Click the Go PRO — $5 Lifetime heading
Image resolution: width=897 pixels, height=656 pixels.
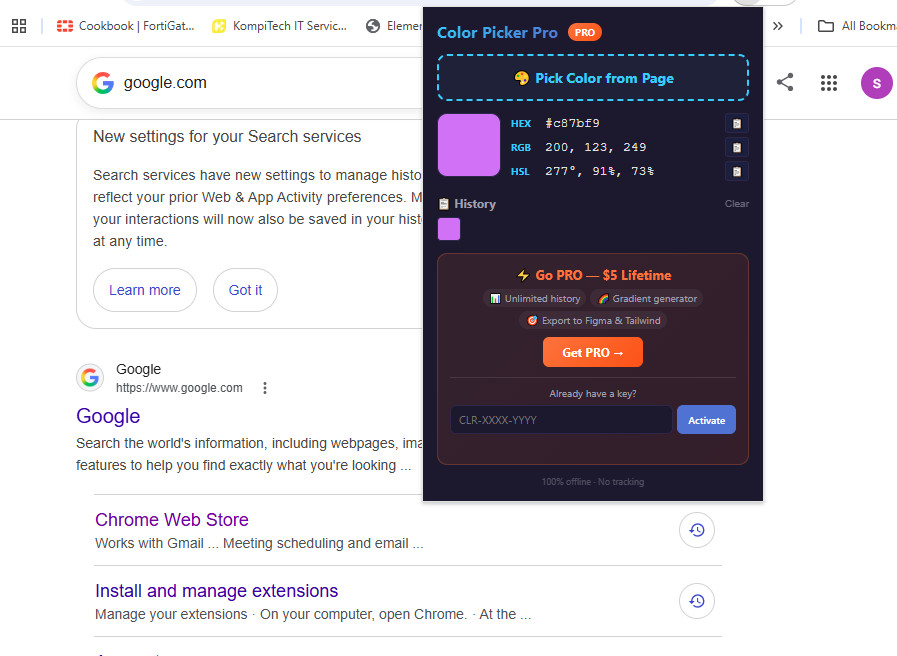(x=594, y=275)
